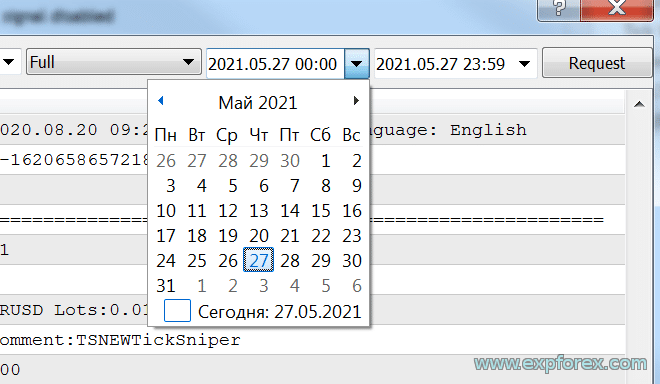This screenshot has width=660, height=384.
Task: Click the help question mark button
Action: pyautogui.click(x=559, y=9)
